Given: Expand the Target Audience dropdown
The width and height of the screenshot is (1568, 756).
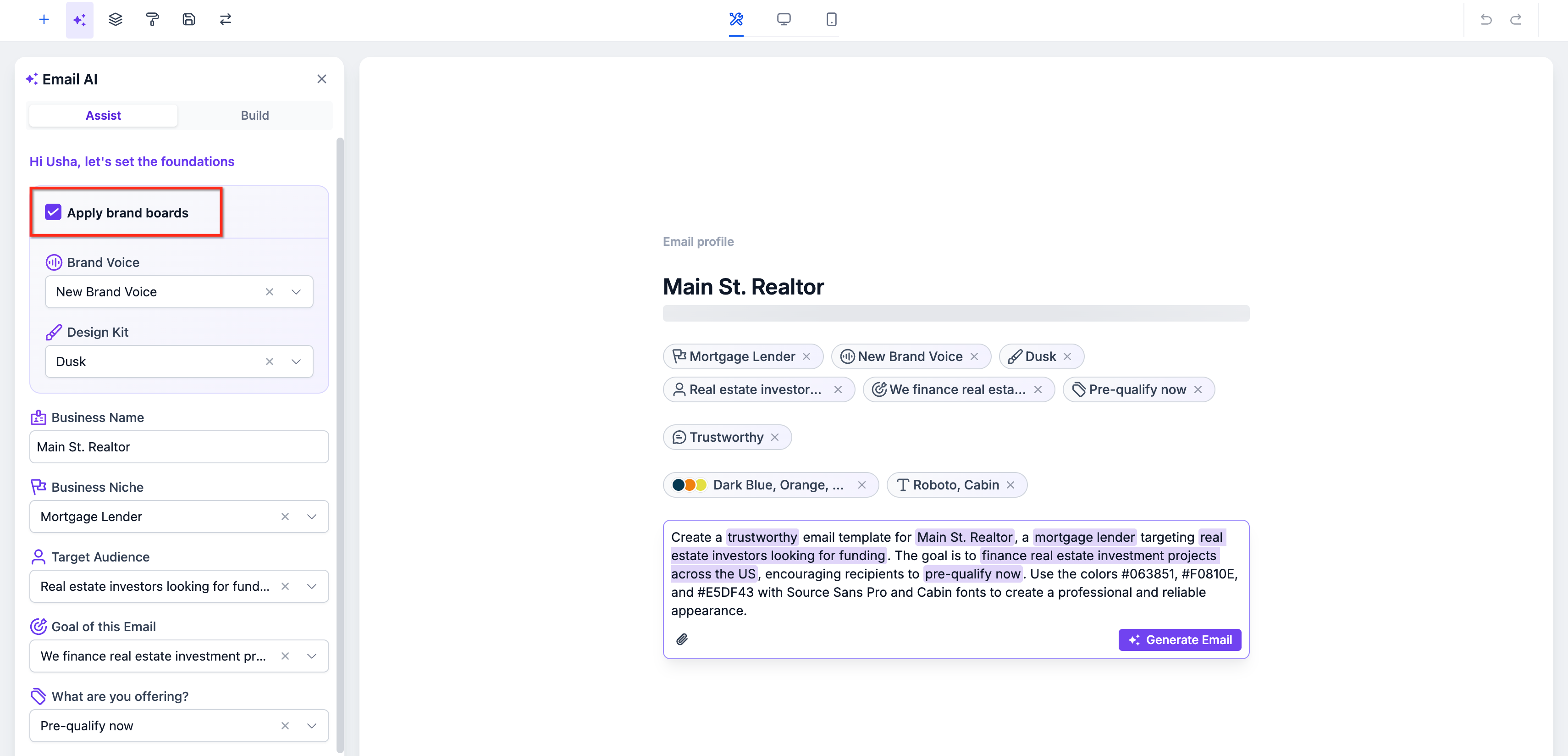Looking at the screenshot, I should tap(312, 587).
